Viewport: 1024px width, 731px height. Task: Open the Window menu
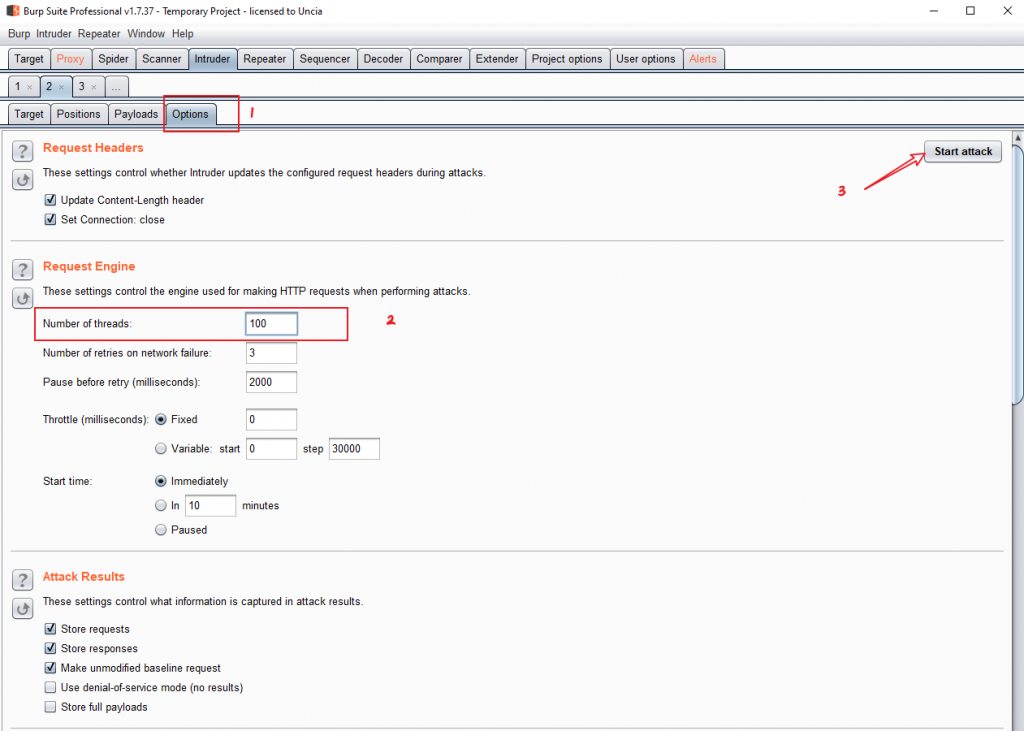[x=146, y=33]
